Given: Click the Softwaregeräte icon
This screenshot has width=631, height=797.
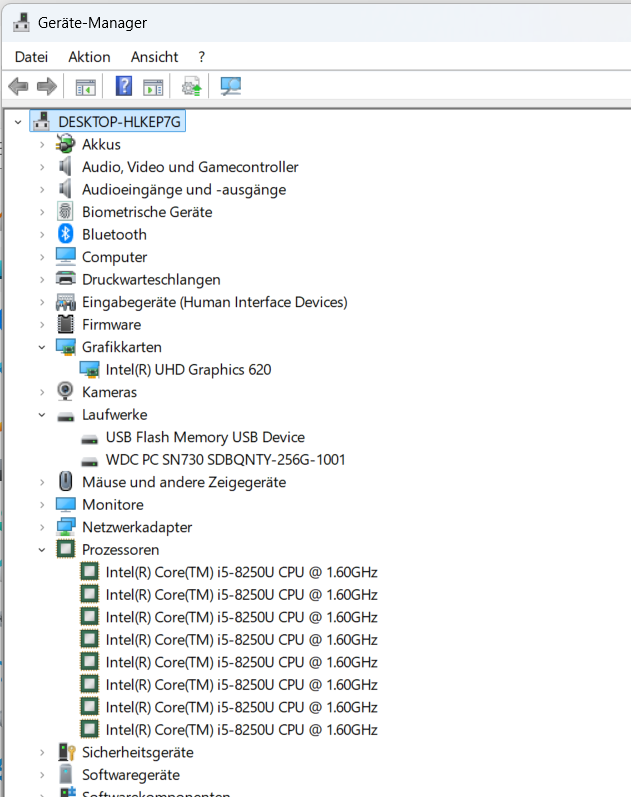Looking at the screenshot, I should click(66, 774).
